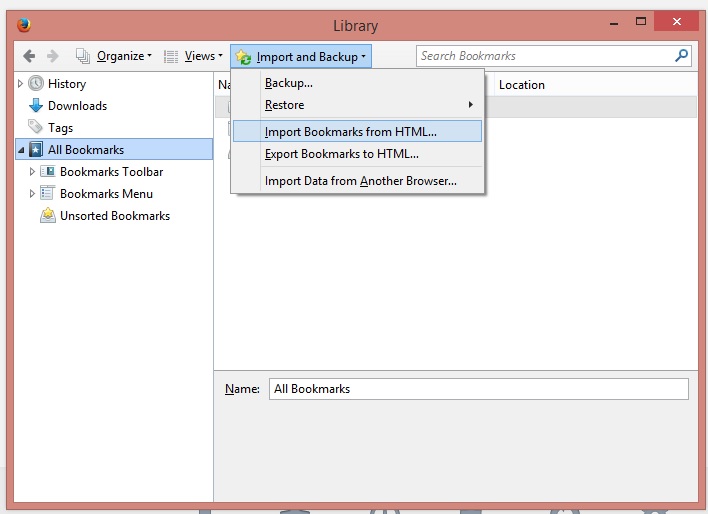
Task: Select Bookmarks Toolbar folder
Action: pos(112,172)
